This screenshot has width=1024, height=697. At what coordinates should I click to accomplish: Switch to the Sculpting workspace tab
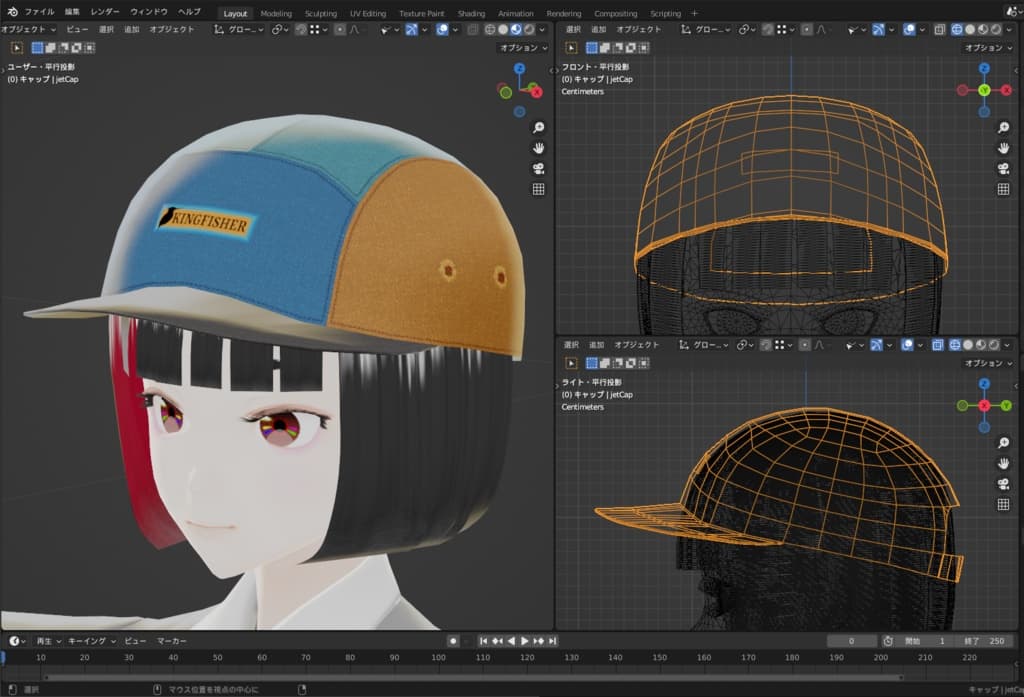point(320,13)
